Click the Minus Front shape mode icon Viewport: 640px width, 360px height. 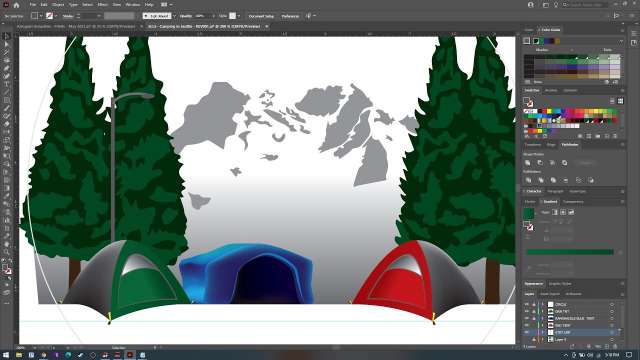pyautogui.click(x=540, y=163)
